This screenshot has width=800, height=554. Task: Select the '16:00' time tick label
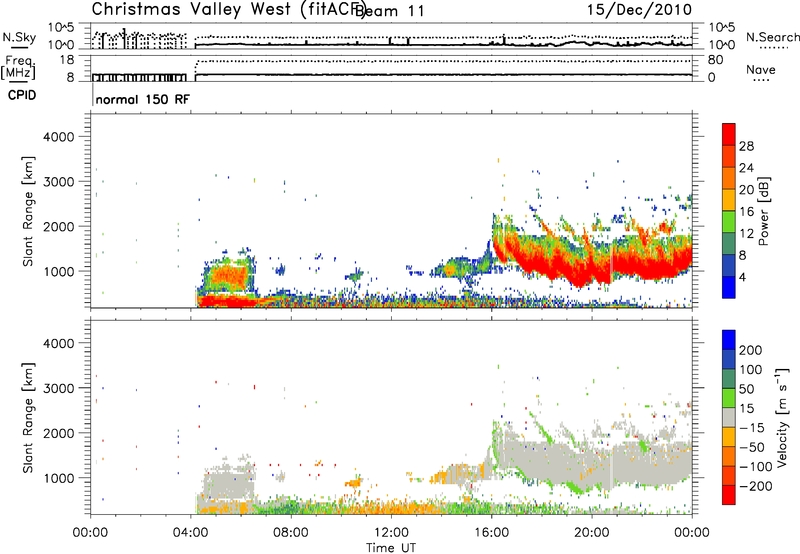(x=491, y=533)
